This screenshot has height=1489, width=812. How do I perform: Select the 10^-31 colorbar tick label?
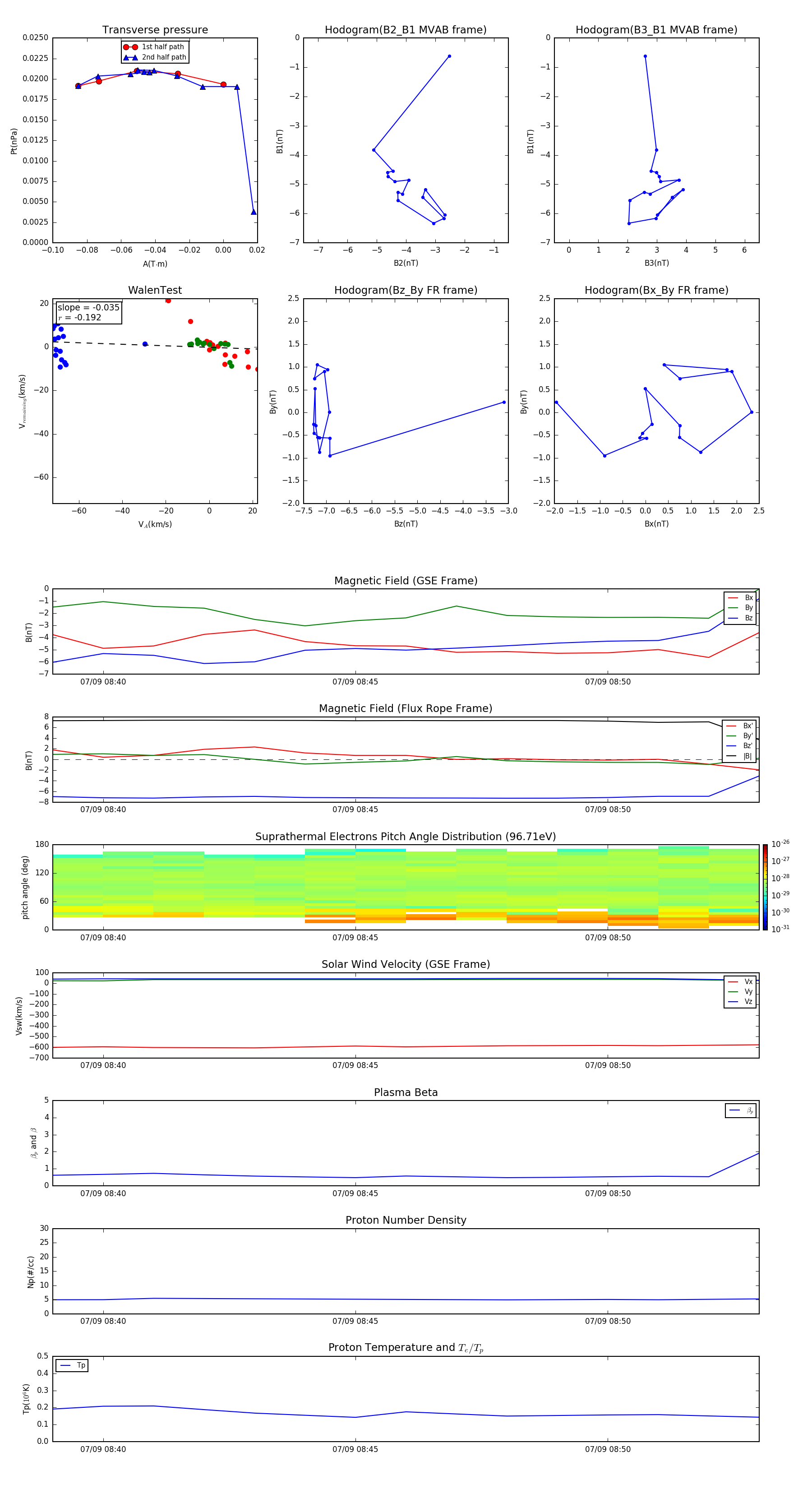coord(780,929)
